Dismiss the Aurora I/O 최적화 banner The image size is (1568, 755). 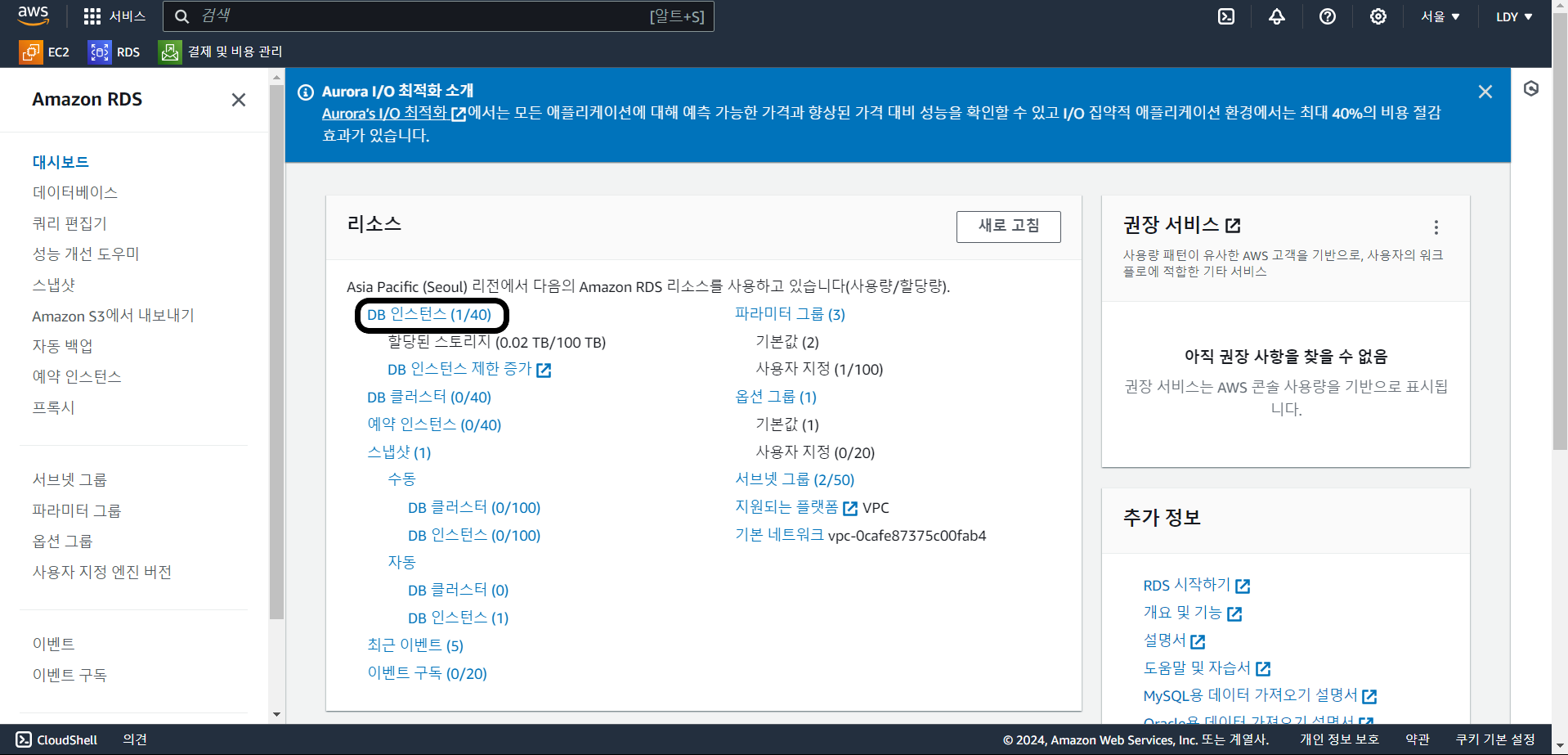point(1485,92)
